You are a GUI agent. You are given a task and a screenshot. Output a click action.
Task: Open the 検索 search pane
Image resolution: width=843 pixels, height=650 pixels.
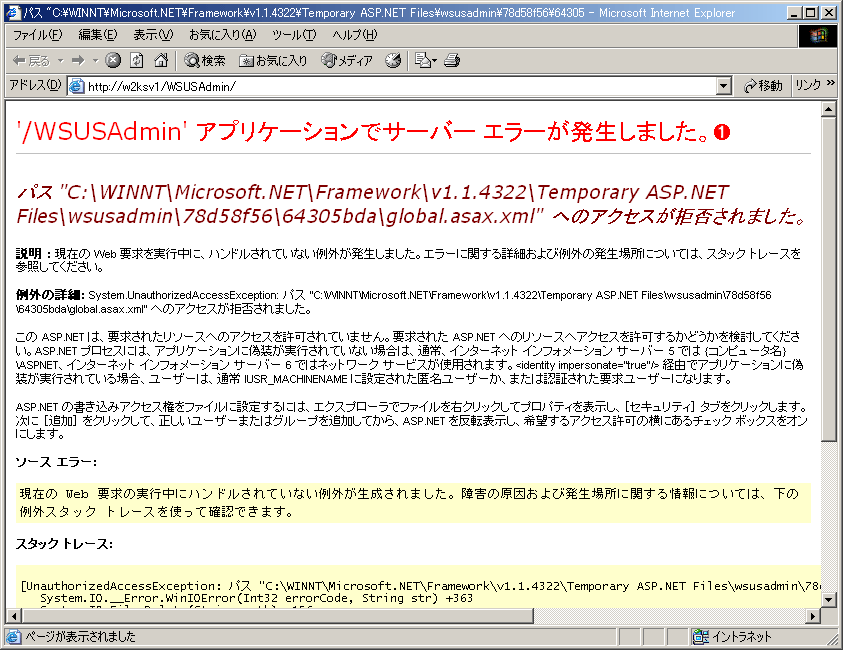coord(205,60)
